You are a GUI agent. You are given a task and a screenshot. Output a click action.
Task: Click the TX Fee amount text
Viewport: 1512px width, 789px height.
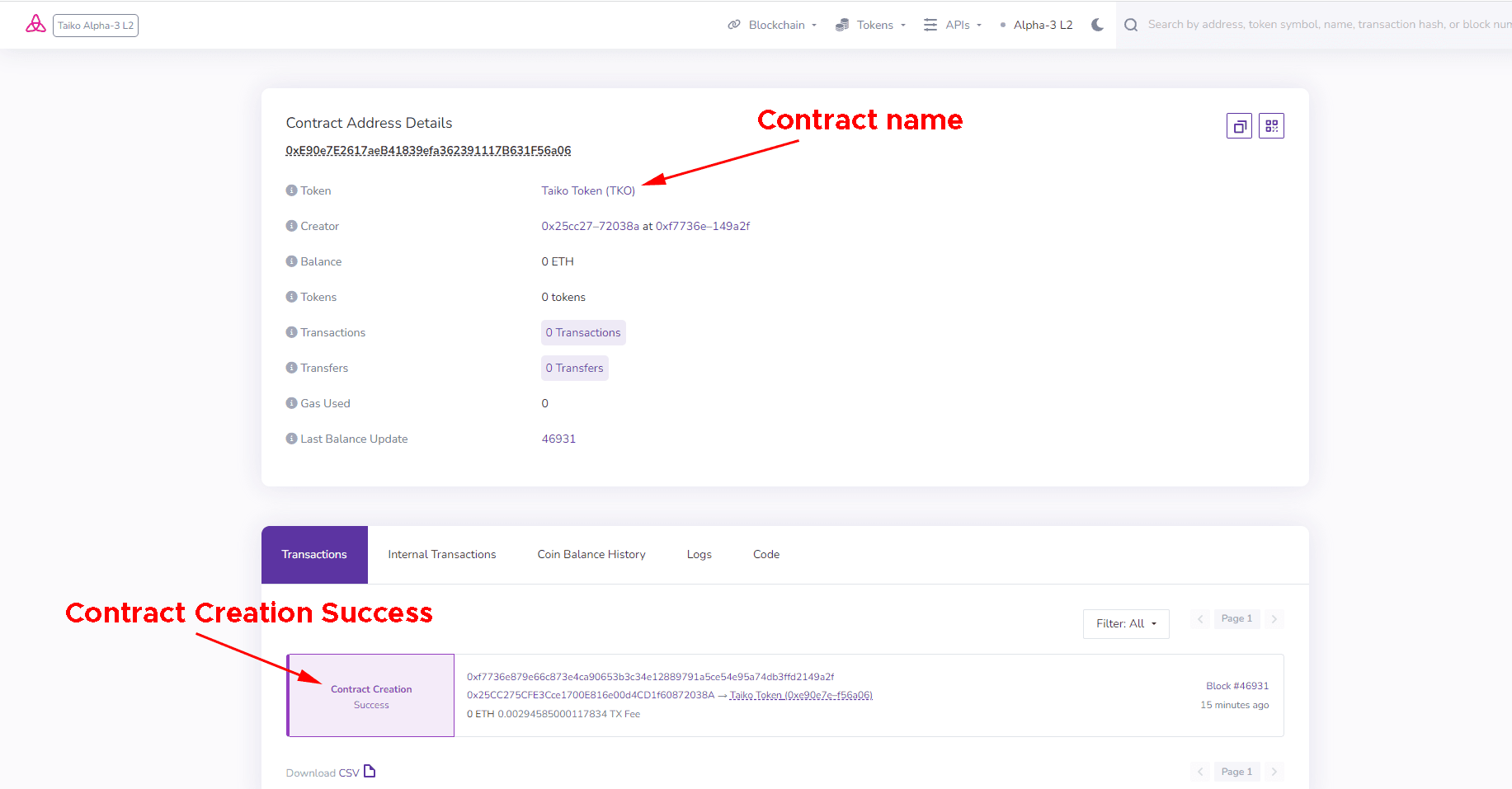pos(569,714)
